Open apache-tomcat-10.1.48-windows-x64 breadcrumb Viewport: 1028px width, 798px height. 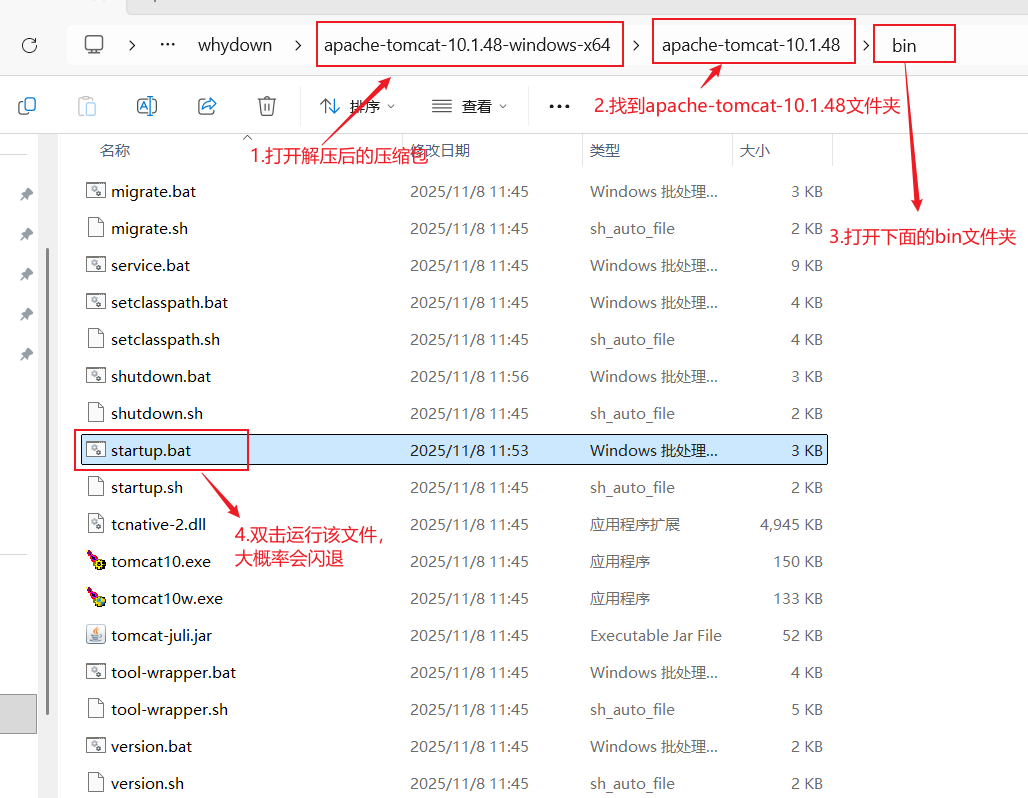point(467,45)
